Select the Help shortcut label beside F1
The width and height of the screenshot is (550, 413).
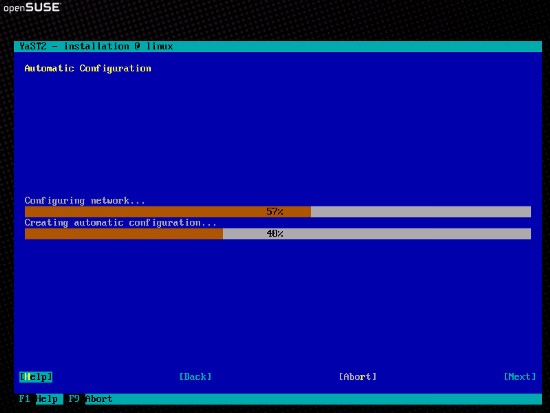[x=47, y=399]
